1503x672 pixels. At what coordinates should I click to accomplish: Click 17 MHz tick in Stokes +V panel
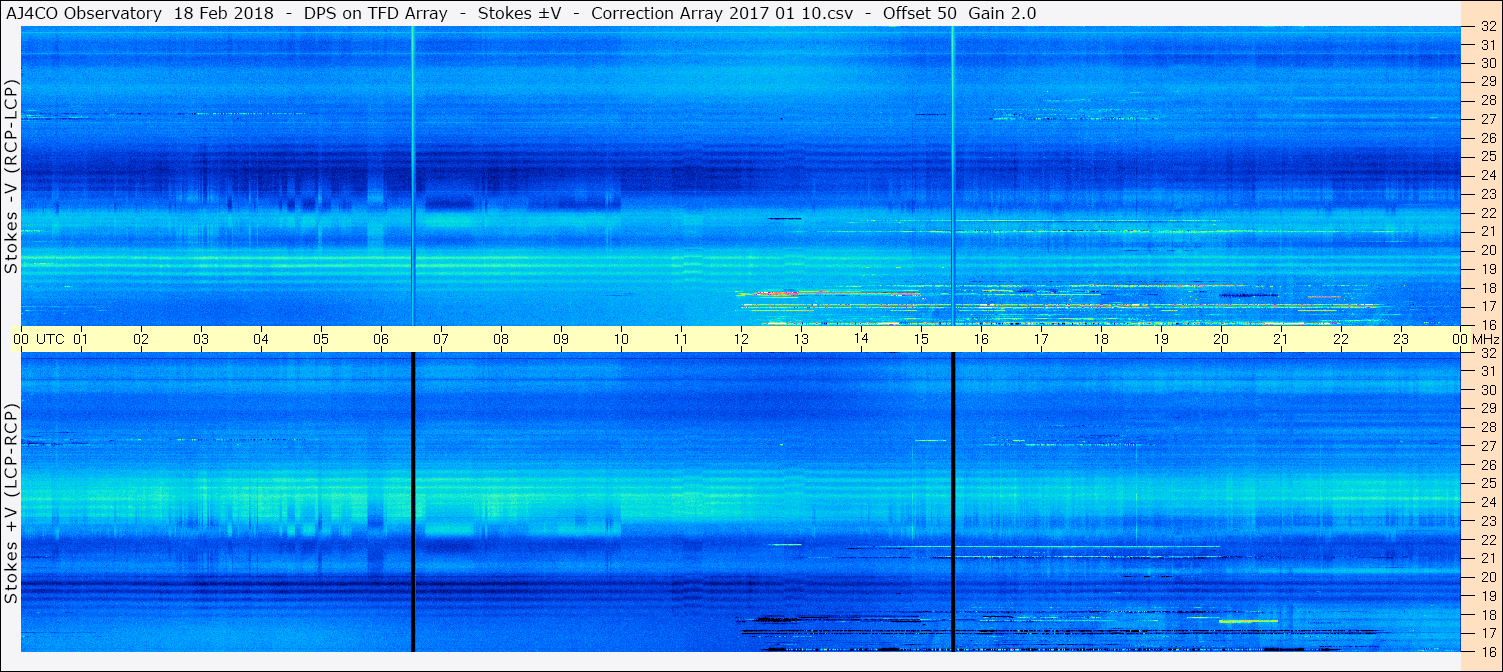tap(1487, 633)
